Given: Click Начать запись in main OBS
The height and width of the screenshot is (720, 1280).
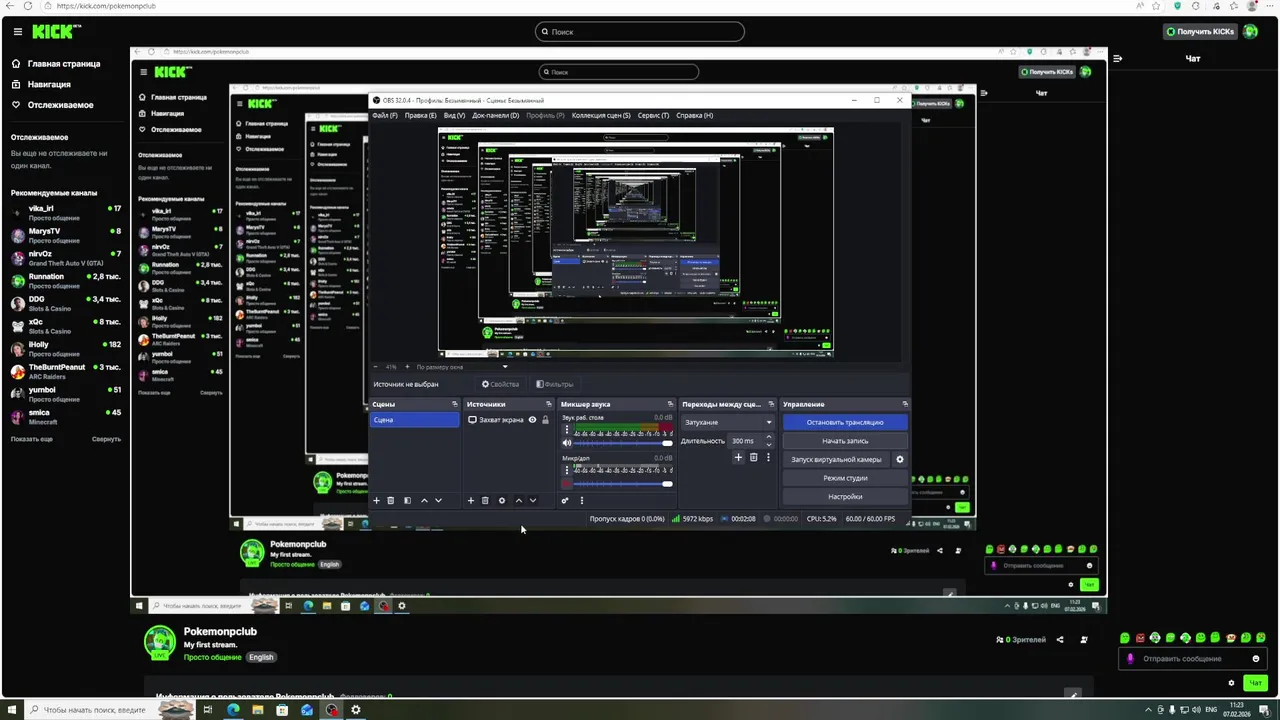Looking at the screenshot, I should (845, 441).
